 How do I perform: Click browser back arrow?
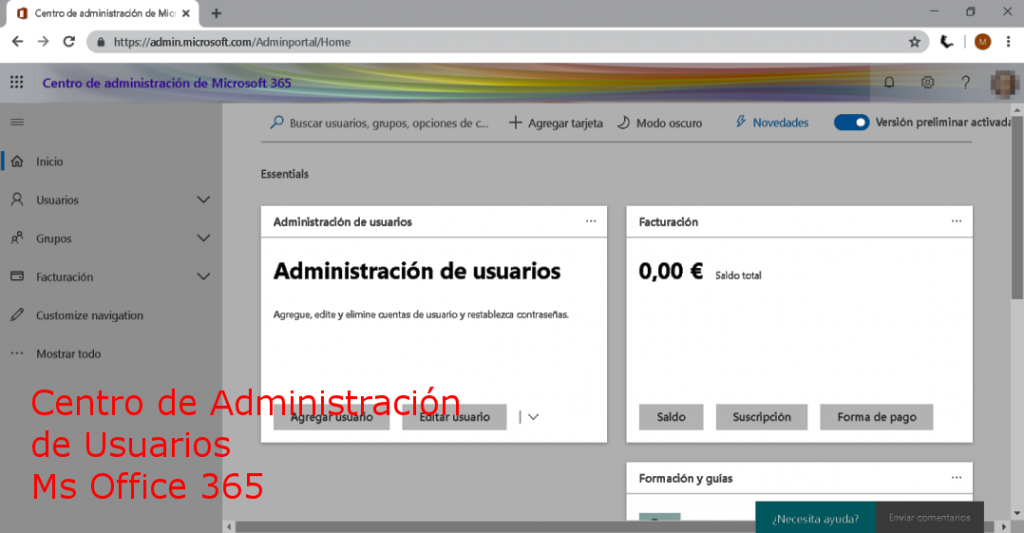(x=18, y=42)
